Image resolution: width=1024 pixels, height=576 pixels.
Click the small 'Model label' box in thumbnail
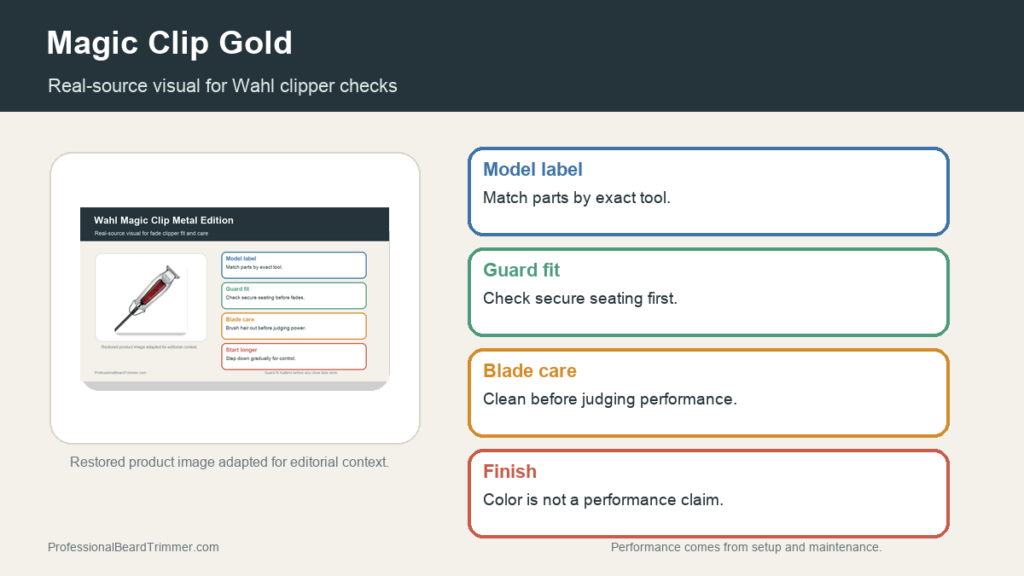pos(294,265)
